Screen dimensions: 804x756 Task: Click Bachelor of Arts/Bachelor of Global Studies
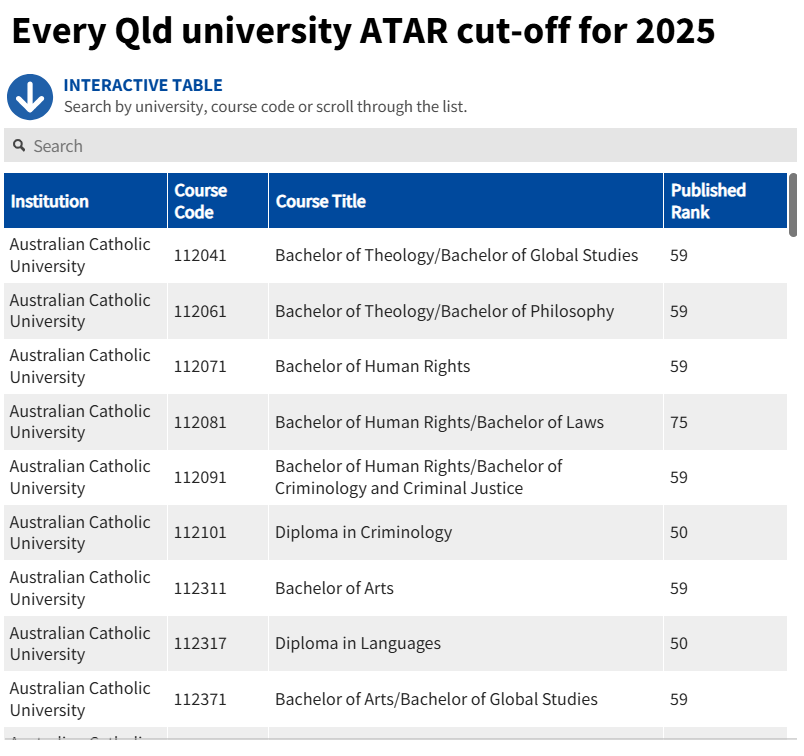pyautogui.click(x=436, y=700)
